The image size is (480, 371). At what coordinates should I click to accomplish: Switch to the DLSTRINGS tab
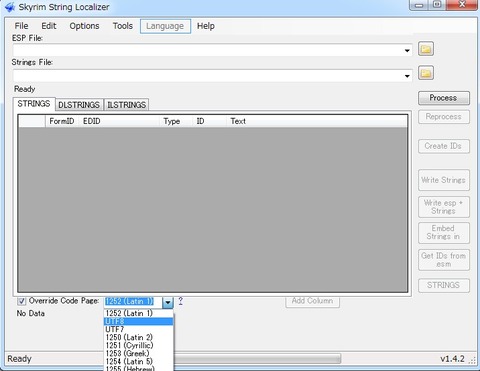tap(79, 105)
